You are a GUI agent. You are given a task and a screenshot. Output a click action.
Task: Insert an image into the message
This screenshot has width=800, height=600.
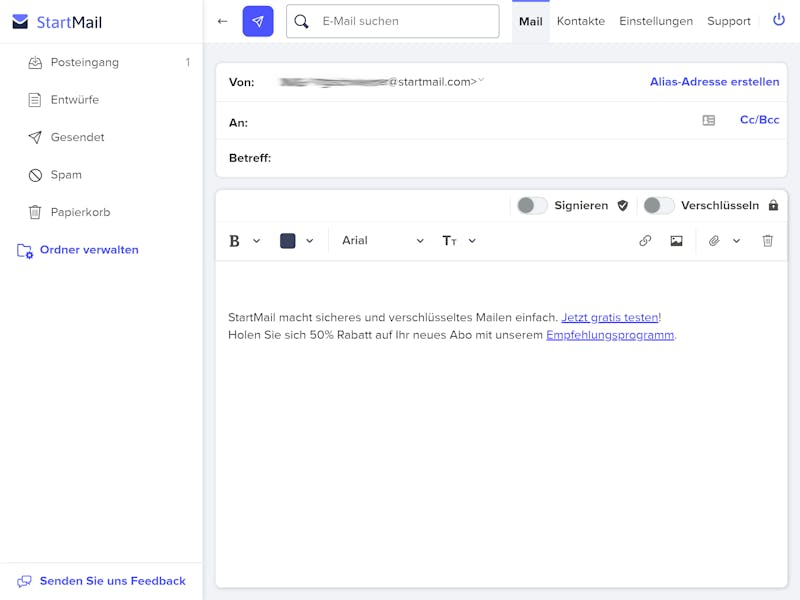677,241
